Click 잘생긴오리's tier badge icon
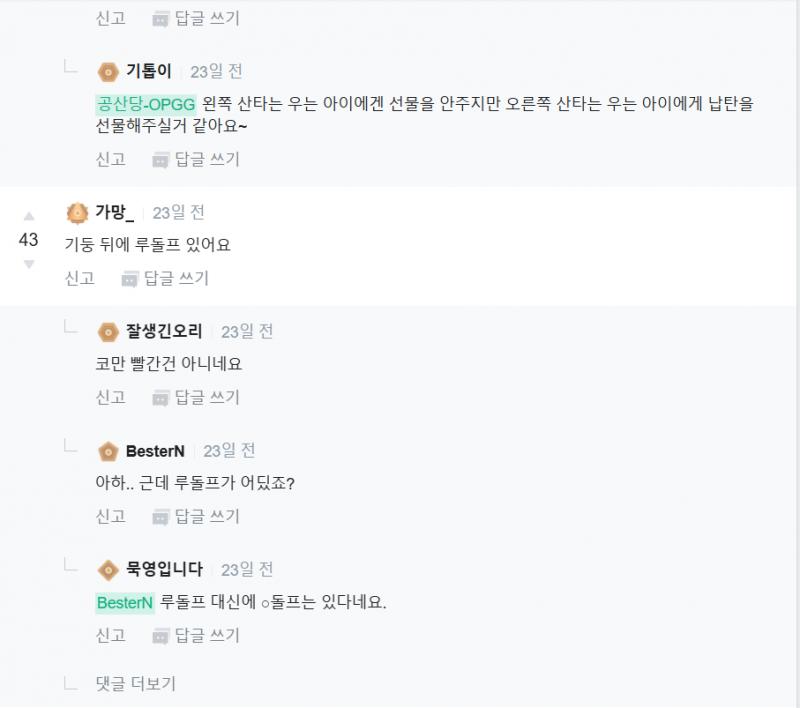This screenshot has width=800, height=708. coord(108,332)
